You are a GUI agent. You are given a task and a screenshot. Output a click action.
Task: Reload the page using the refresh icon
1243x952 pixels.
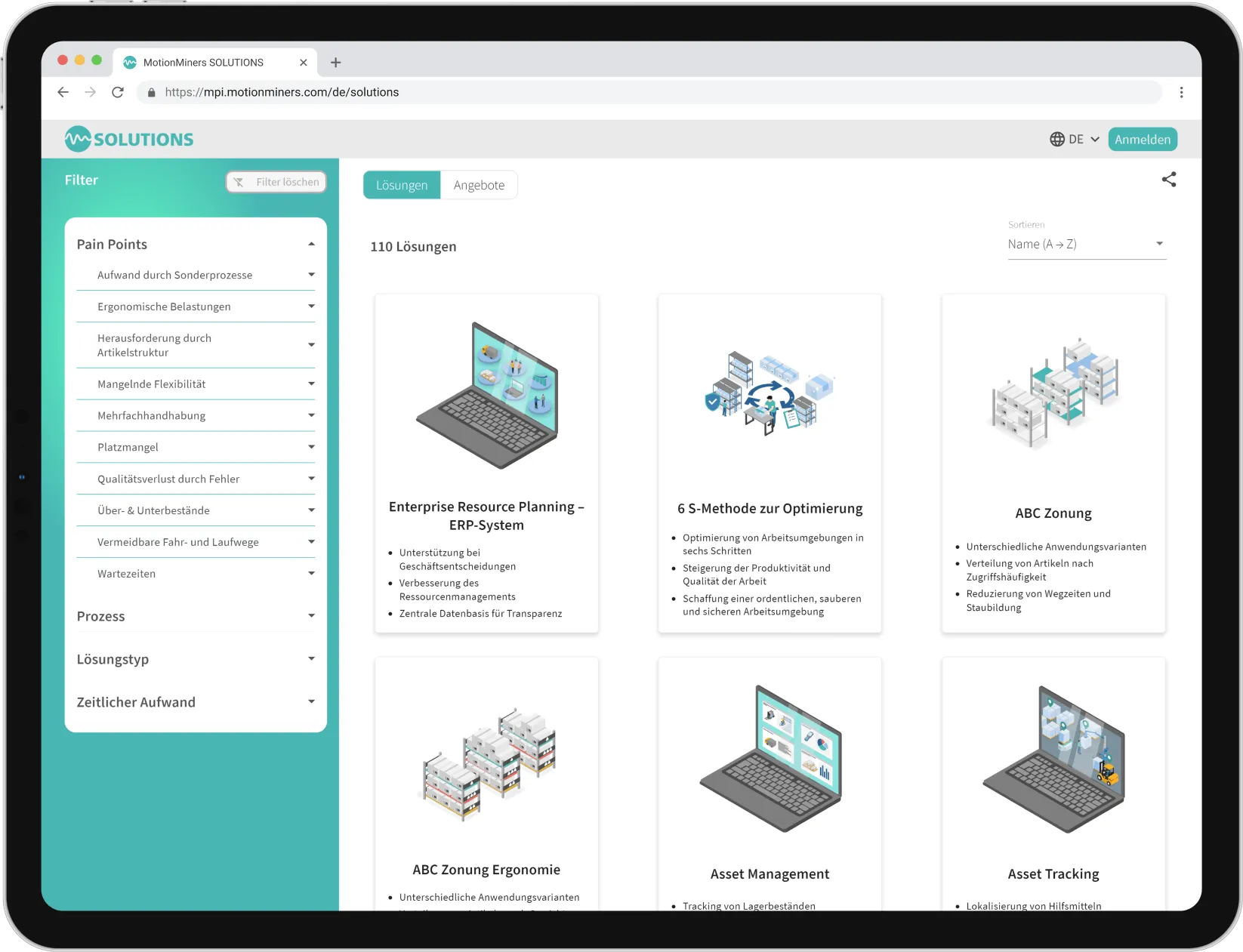(118, 92)
